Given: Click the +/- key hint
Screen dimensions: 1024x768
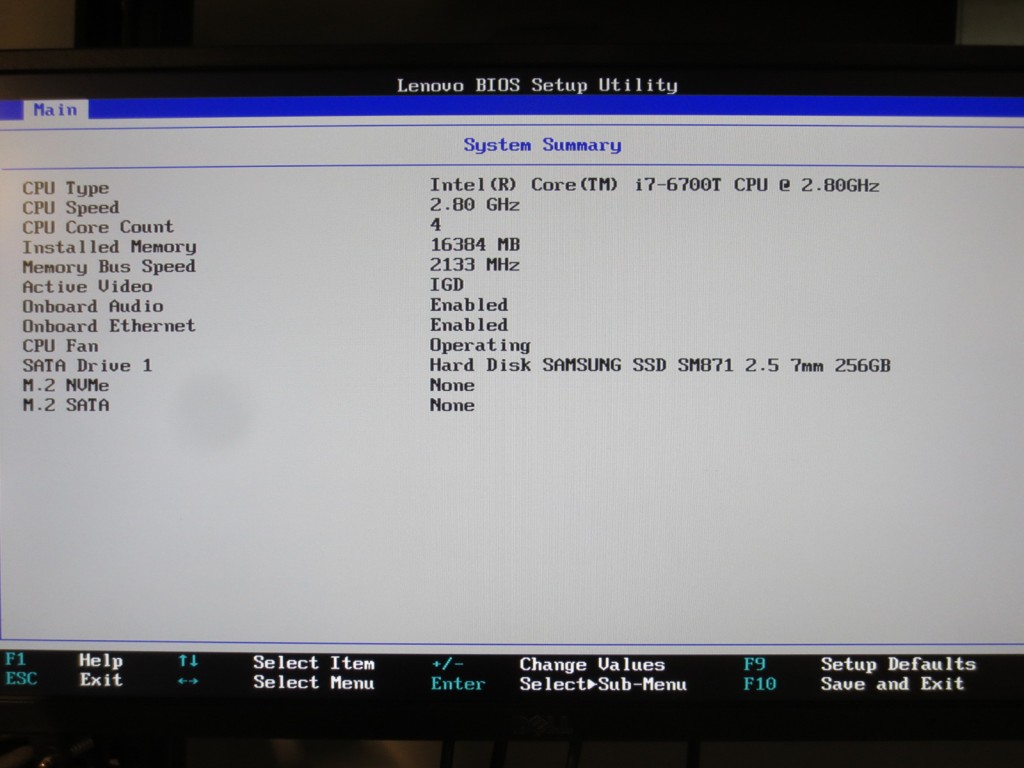Looking at the screenshot, I should [x=447, y=664].
